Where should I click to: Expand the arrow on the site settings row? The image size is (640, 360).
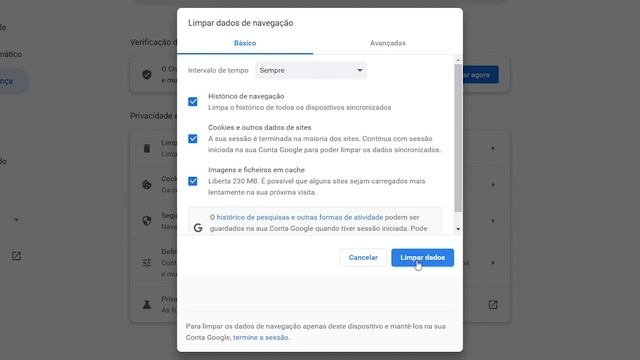(493, 262)
